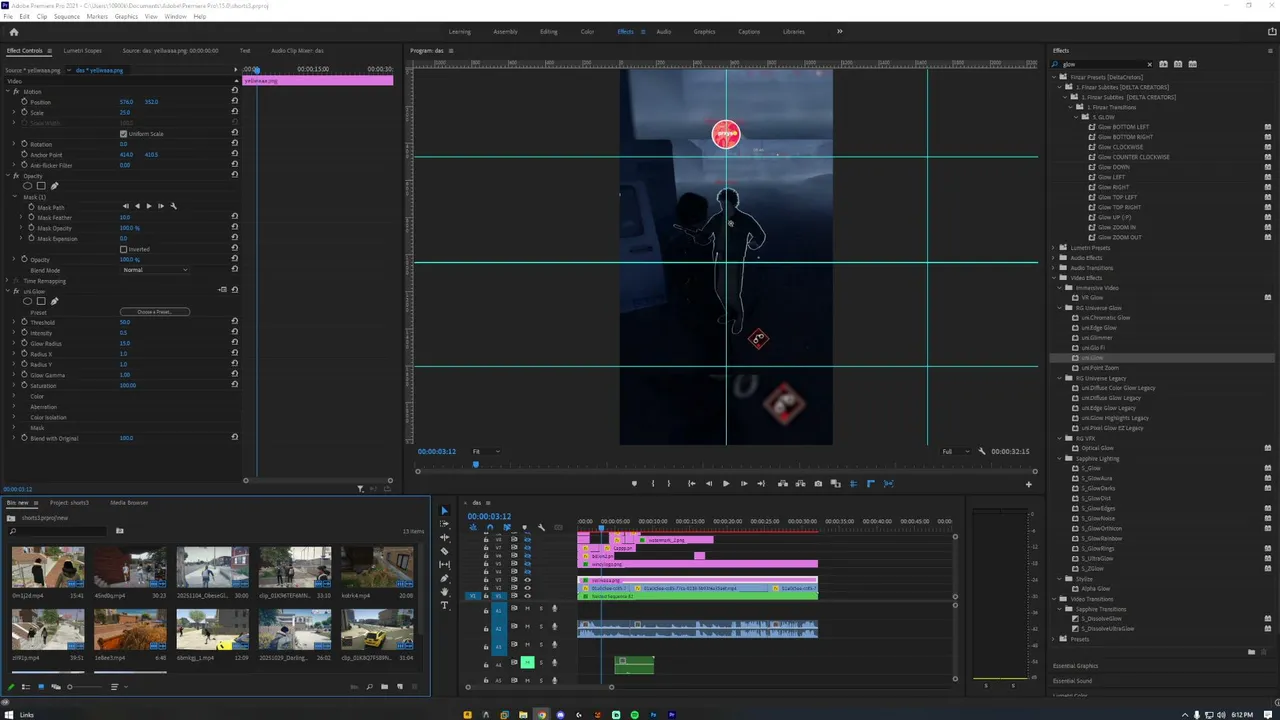This screenshot has width=1280, height=720.
Task: Play the program monitor
Action: click(726, 483)
